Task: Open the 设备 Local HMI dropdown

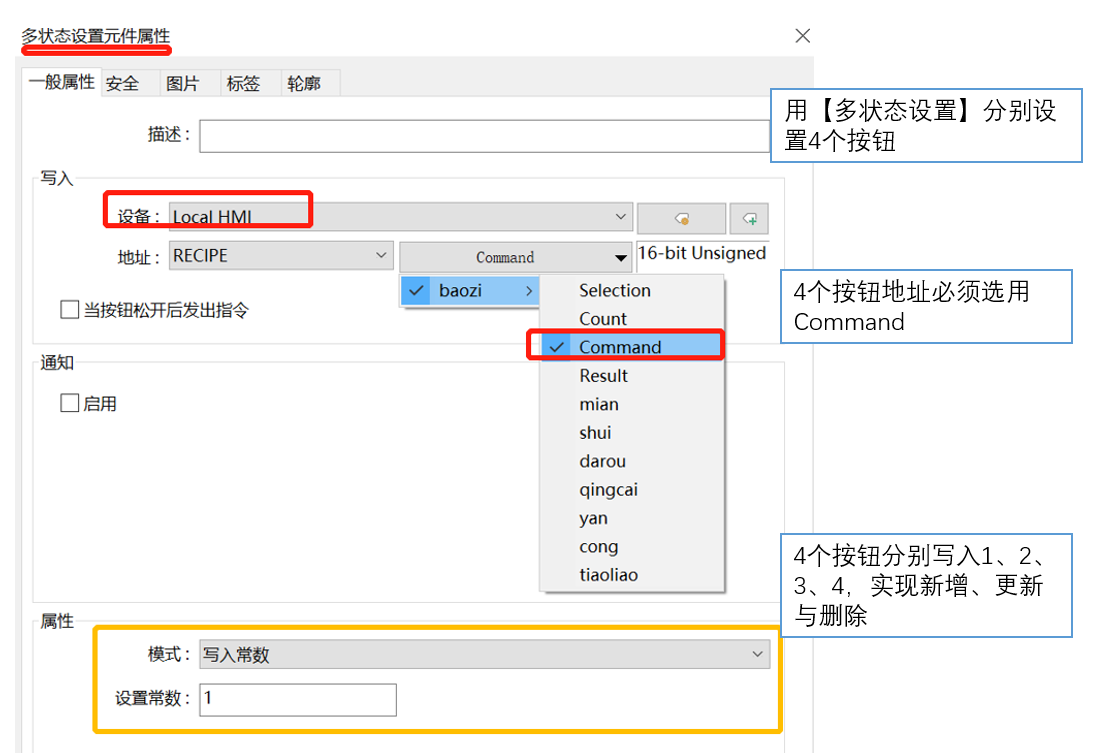Action: [x=400, y=217]
